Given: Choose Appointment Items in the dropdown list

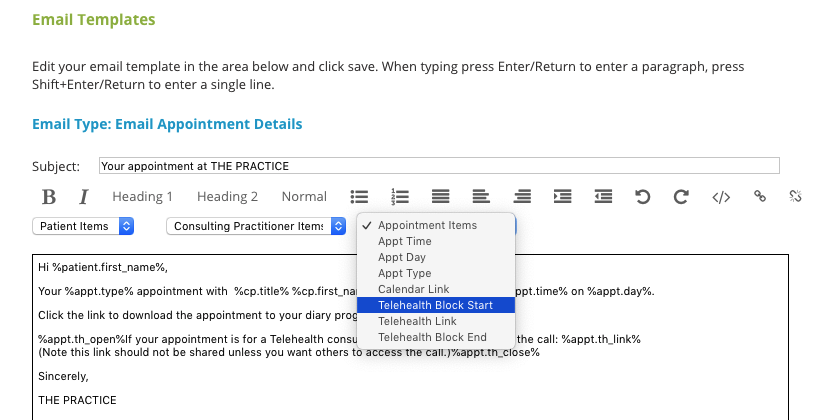Looking at the screenshot, I should tap(436, 225).
